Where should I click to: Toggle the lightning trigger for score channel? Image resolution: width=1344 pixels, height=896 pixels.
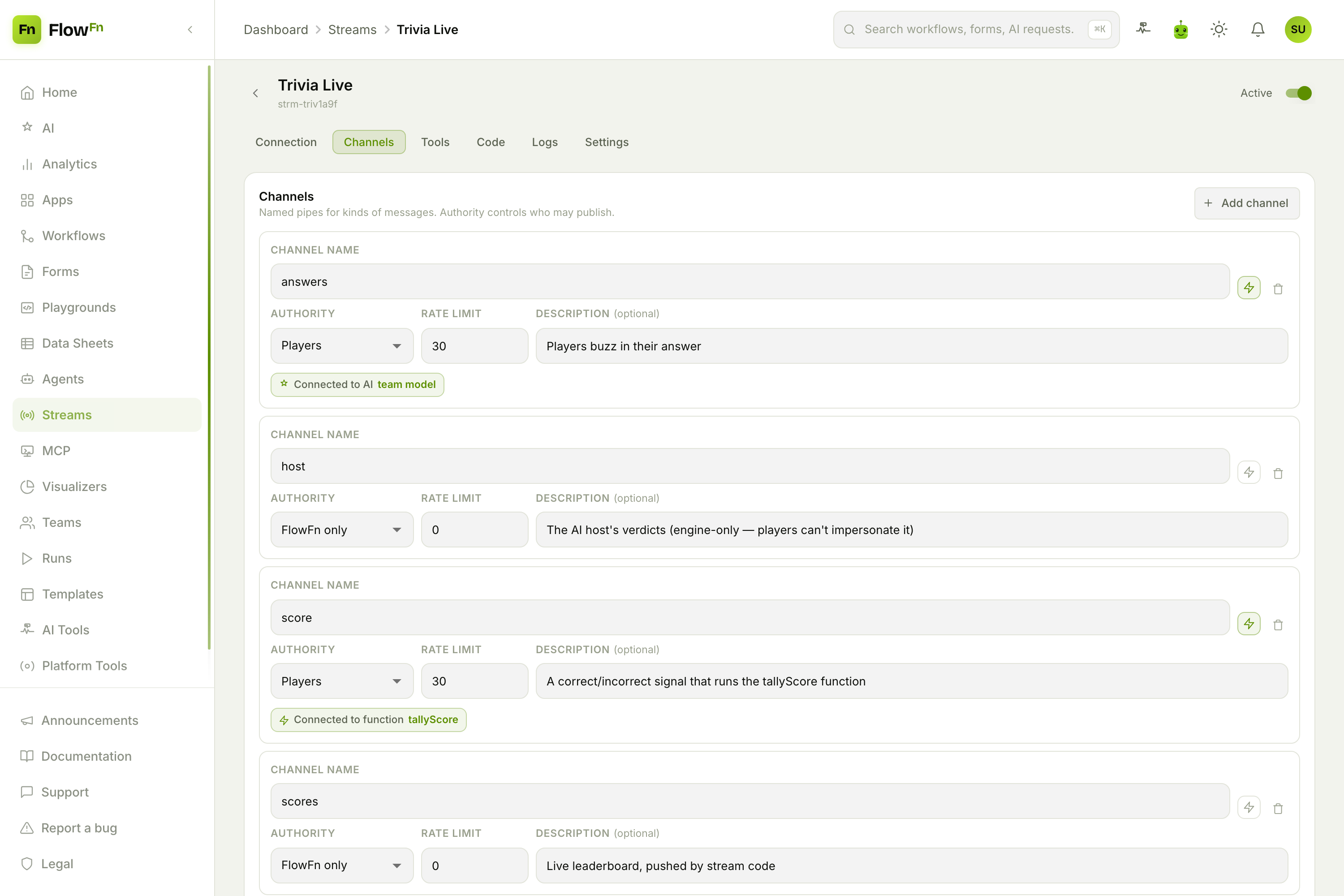tap(1249, 624)
